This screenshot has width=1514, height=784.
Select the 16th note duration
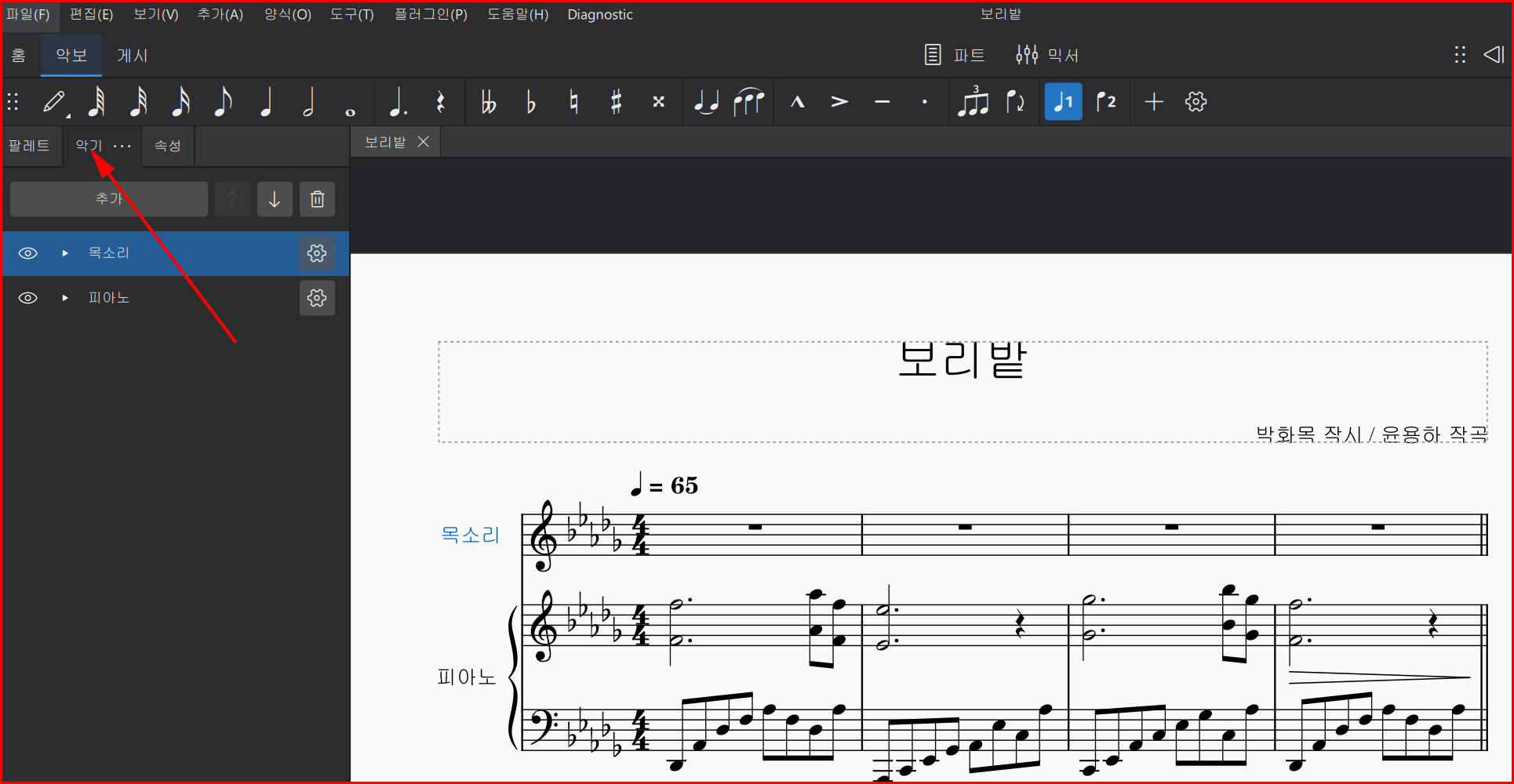pos(181,102)
